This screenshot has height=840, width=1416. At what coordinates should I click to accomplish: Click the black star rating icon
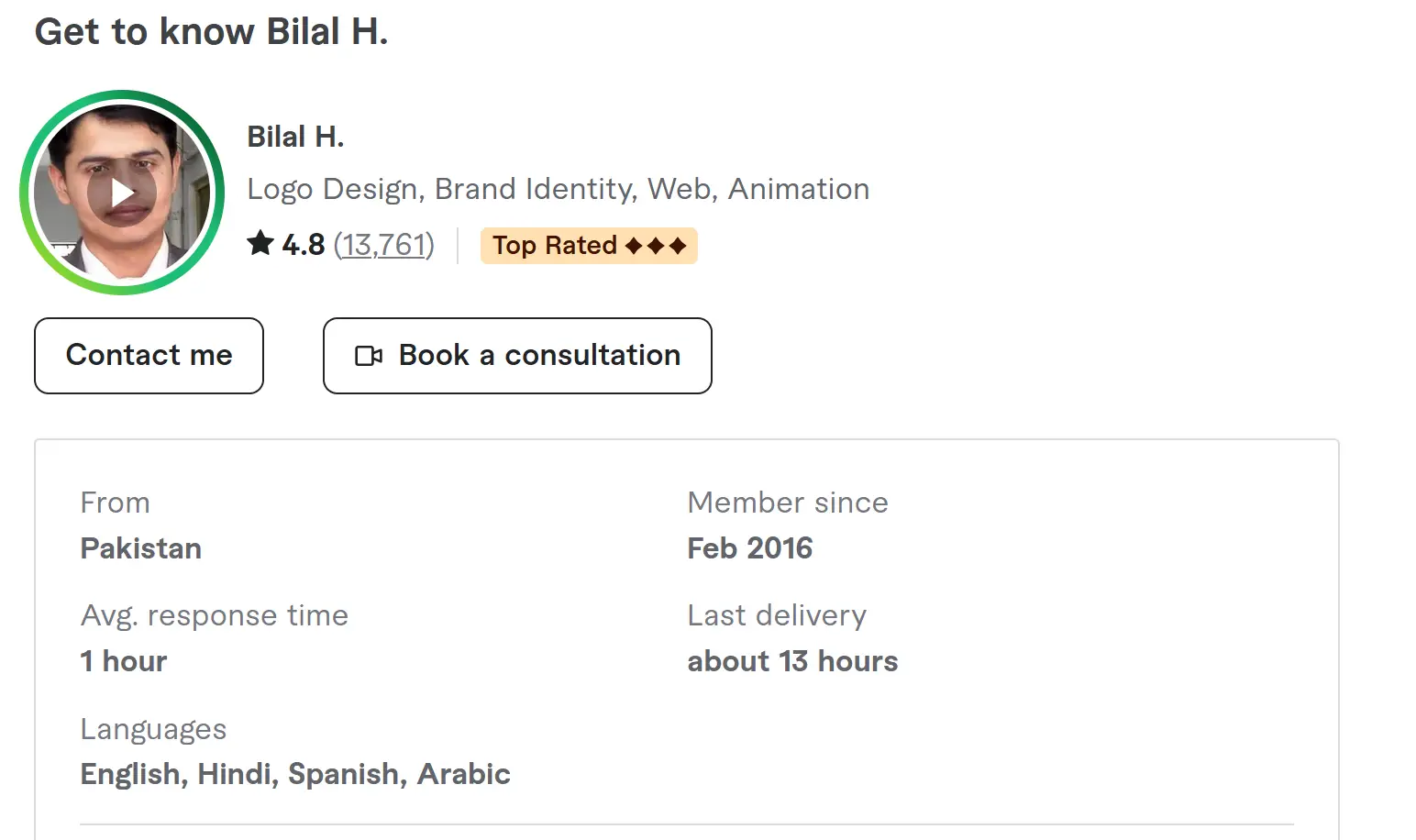point(260,244)
